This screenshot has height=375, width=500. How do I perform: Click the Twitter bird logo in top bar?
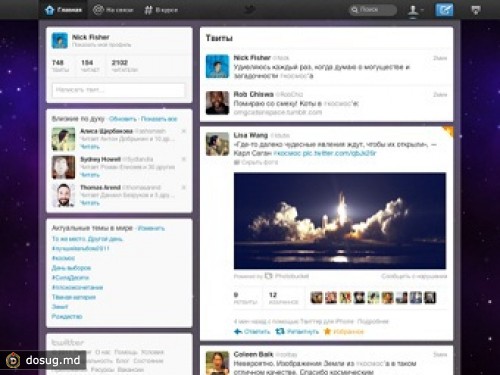[250, 10]
